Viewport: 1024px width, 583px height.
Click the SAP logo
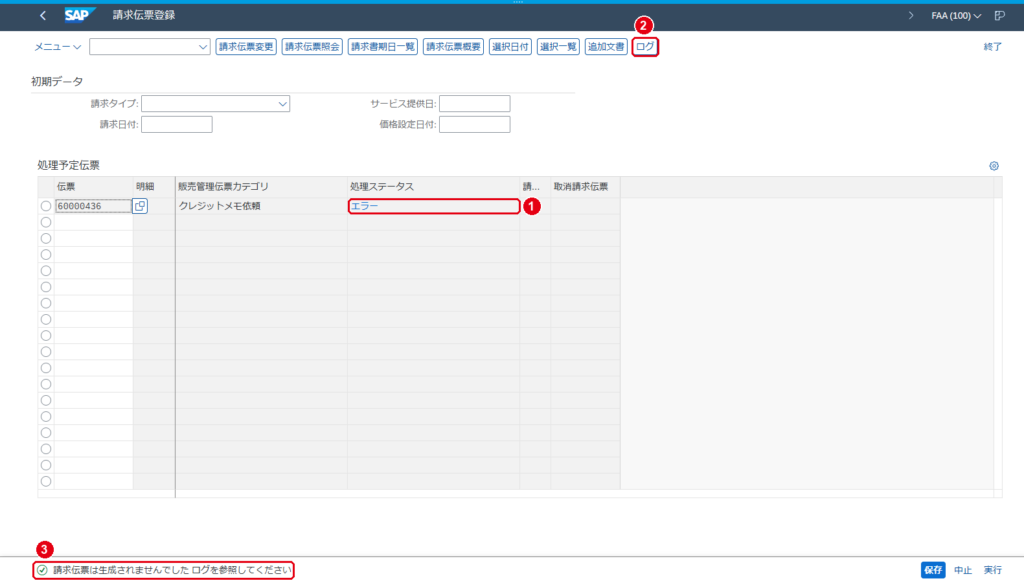80,15
